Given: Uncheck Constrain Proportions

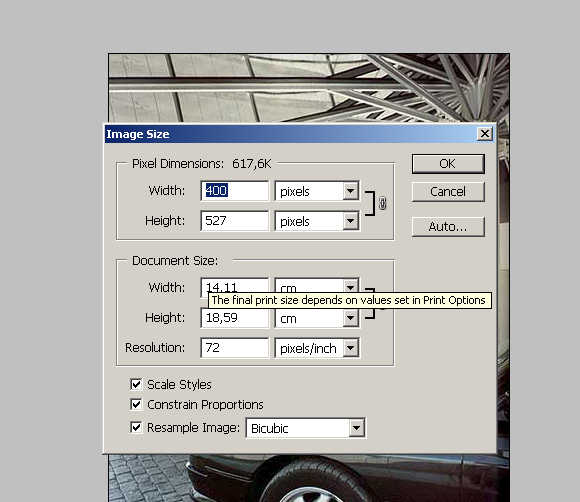Looking at the screenshot, I should [x=136, y=404].
